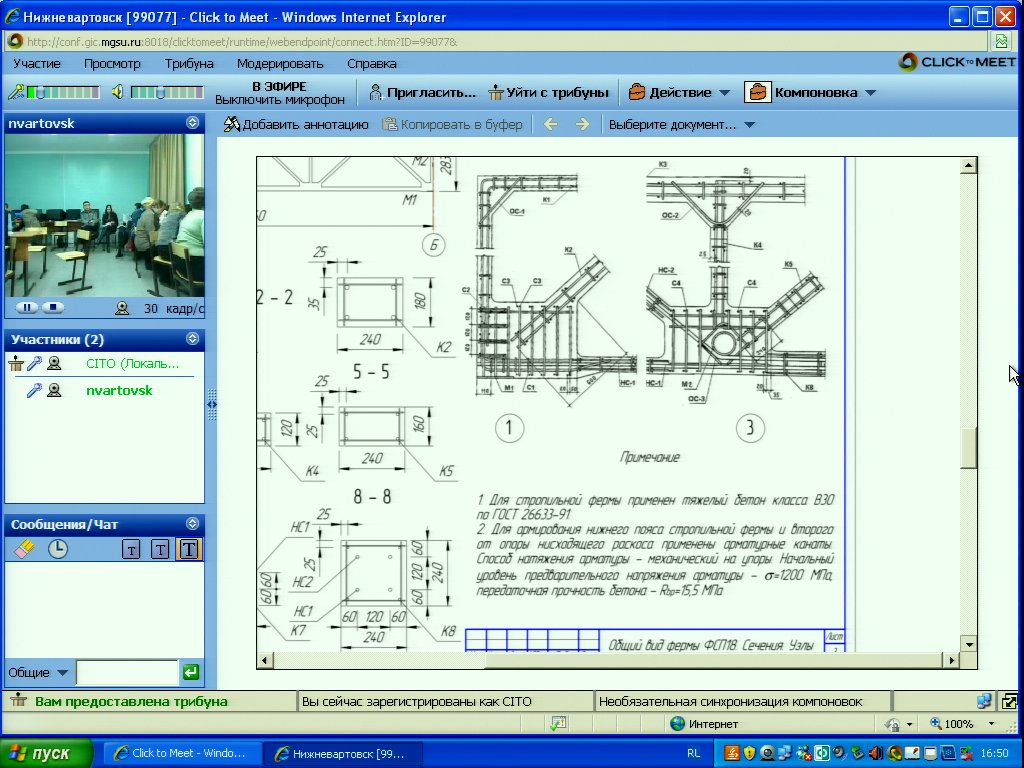
Task: Stop the nvartovsk video stream
Action: pos(53,307)
